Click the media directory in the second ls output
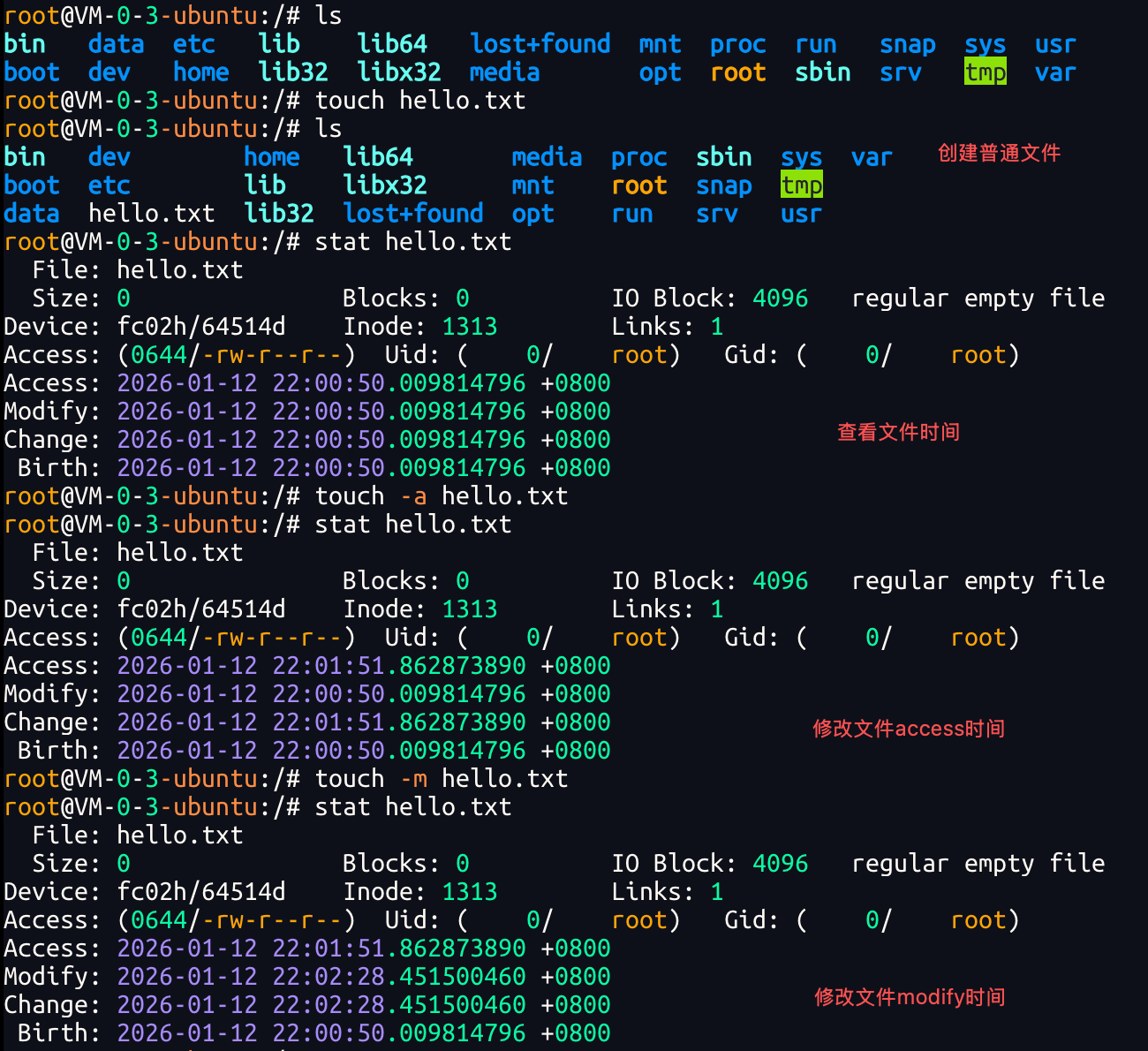Screen dimensions: 1148x1051 click(547, 157)
